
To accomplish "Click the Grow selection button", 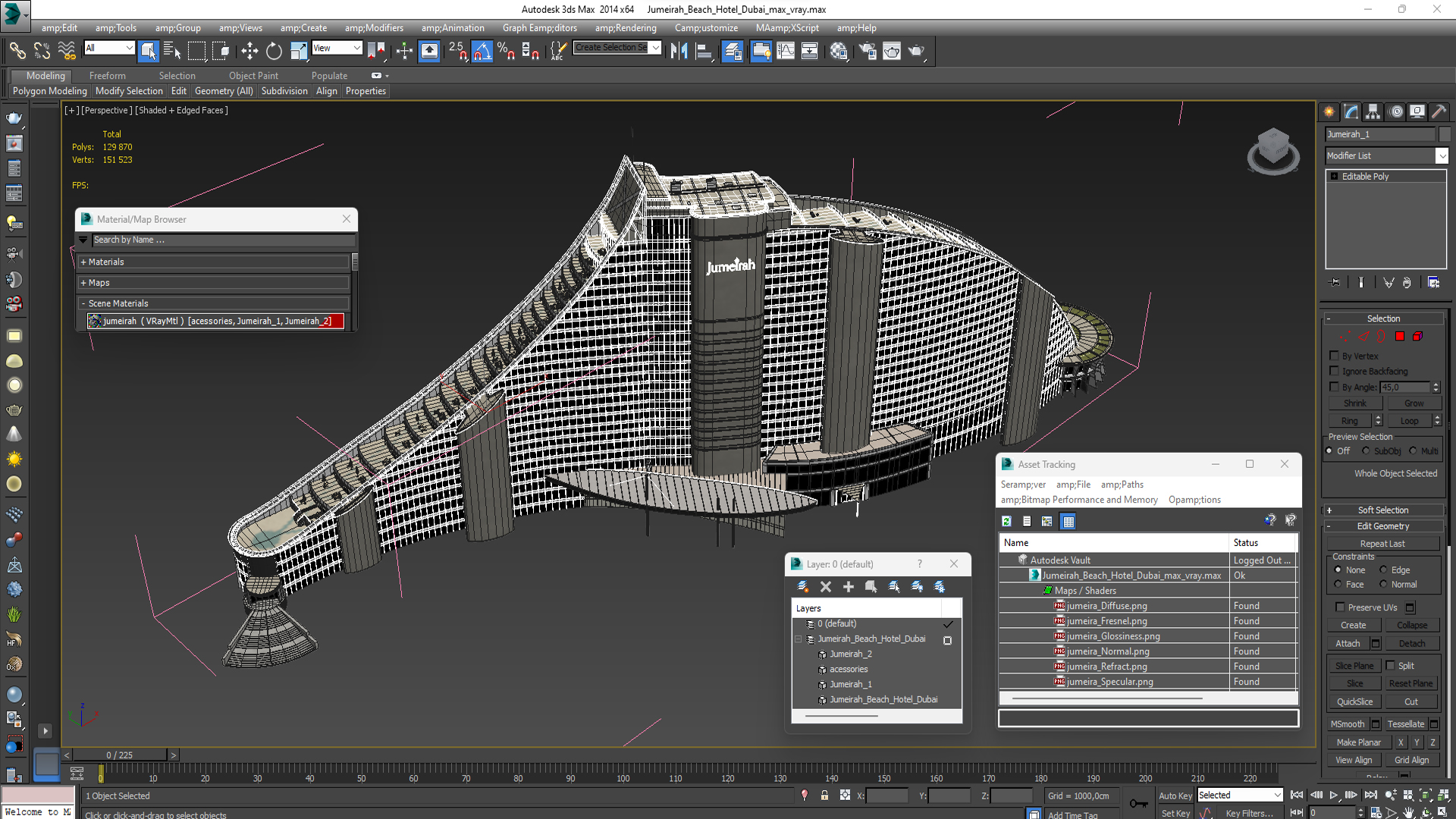I will (x=1414, y=403).
